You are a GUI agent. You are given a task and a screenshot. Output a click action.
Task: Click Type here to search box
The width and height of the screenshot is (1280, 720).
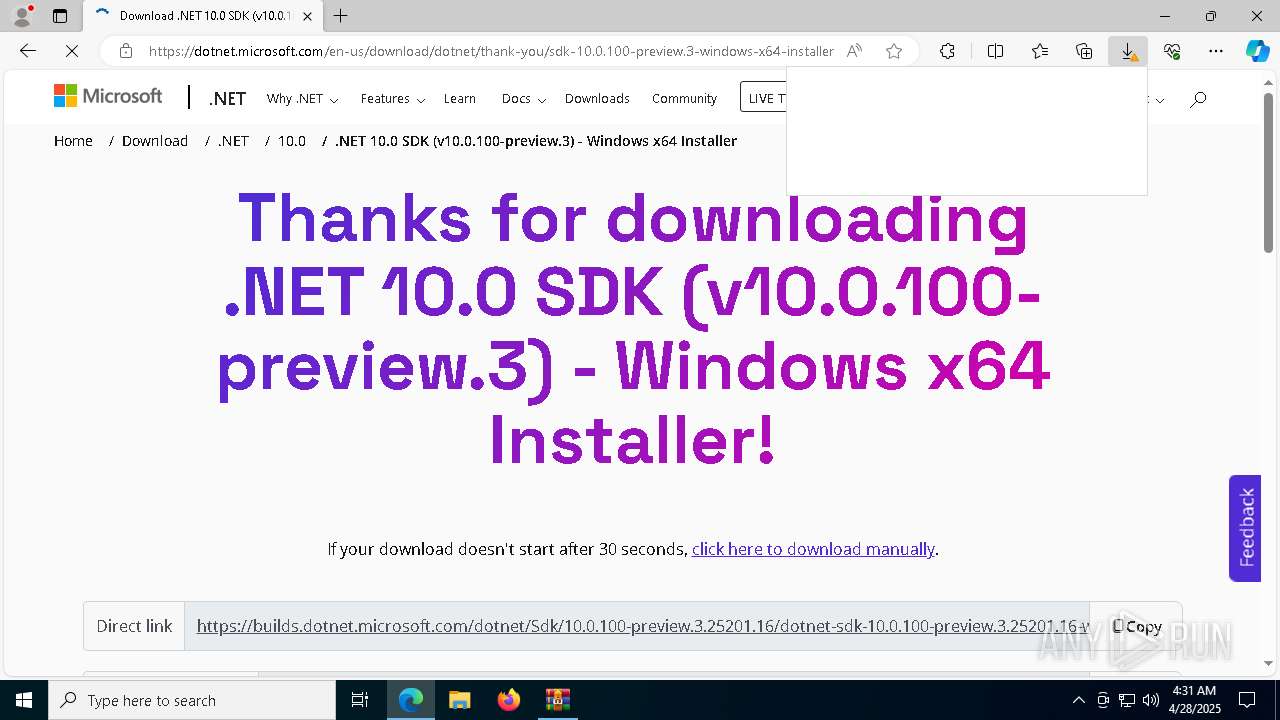(192, 700)
